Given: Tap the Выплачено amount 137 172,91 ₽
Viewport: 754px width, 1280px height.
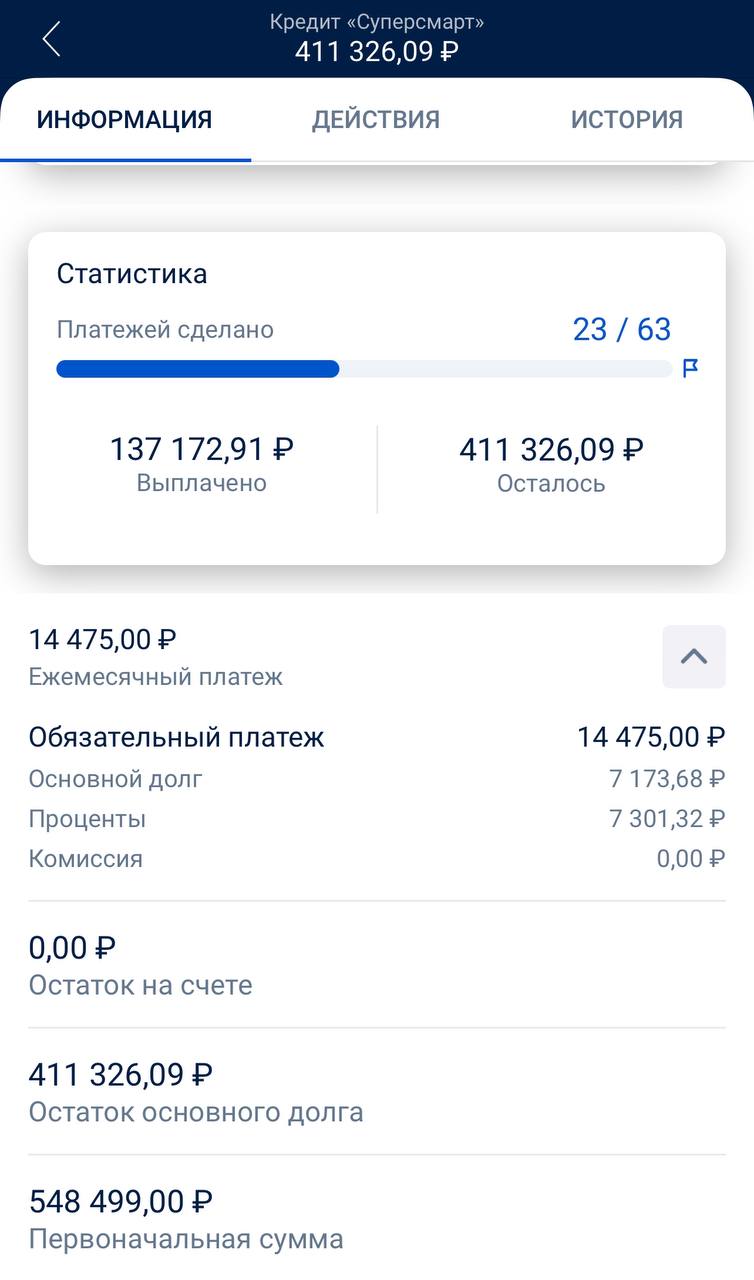Looking at the screenshot, I should [202, 450].
